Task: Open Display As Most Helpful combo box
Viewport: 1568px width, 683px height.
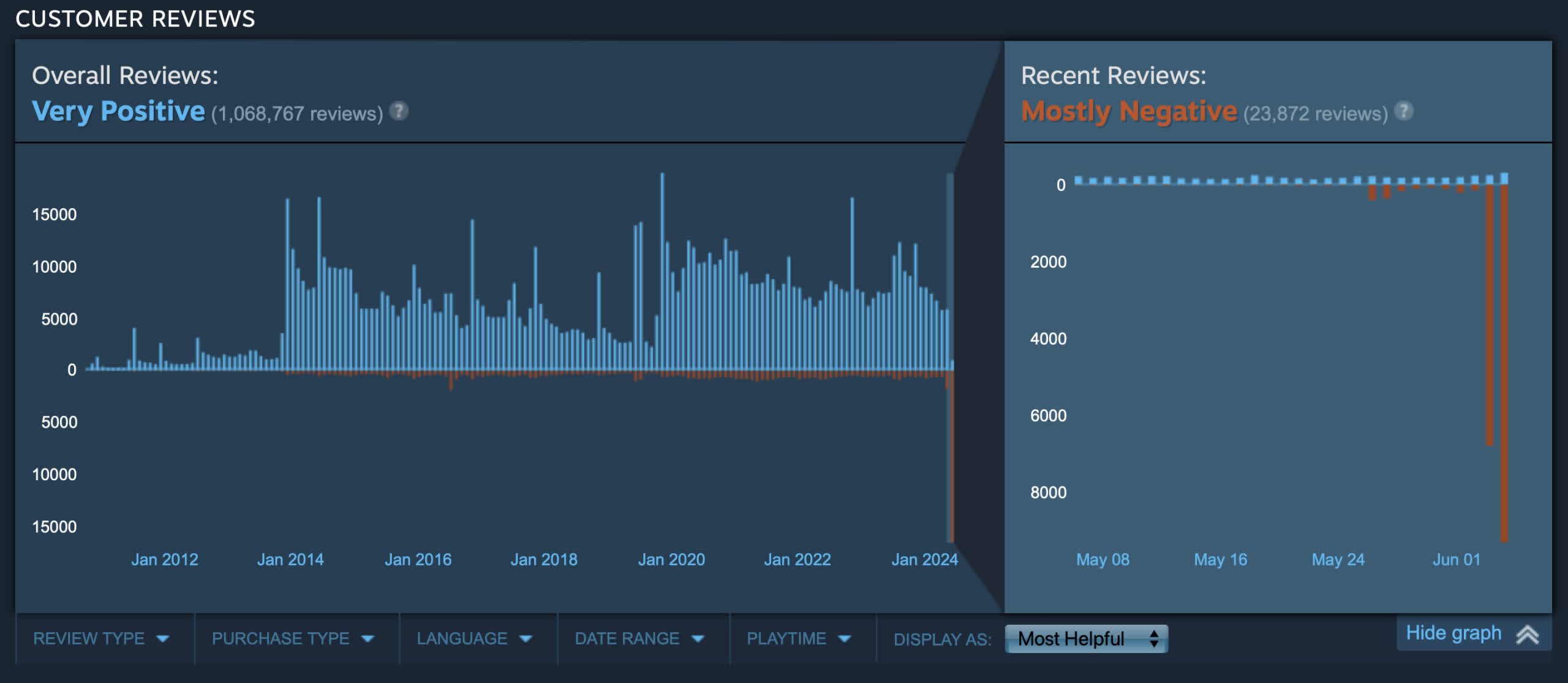Action: coord(1072,639)
